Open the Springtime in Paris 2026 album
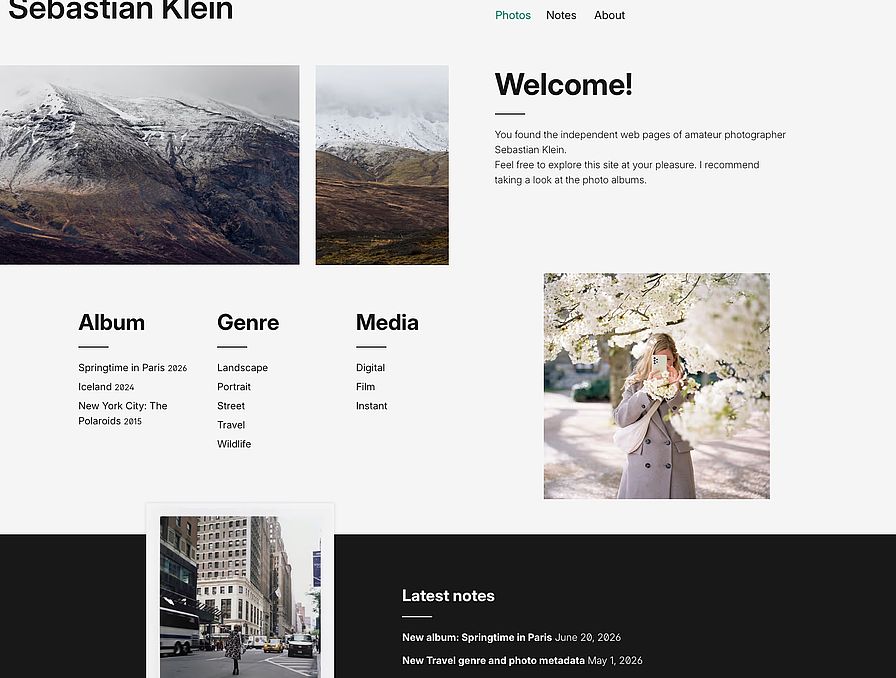 (133, 368)
